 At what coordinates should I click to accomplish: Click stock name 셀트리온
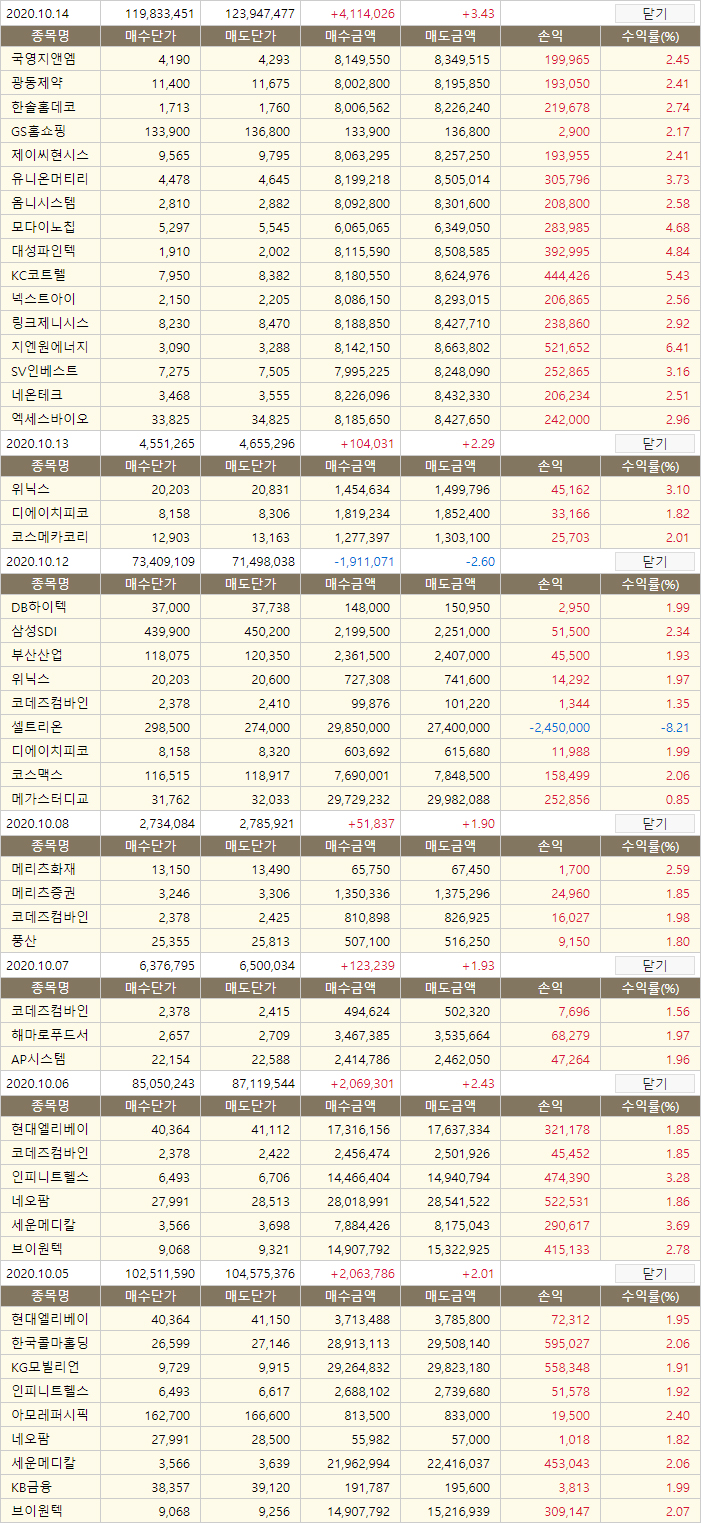click(37, 727)
